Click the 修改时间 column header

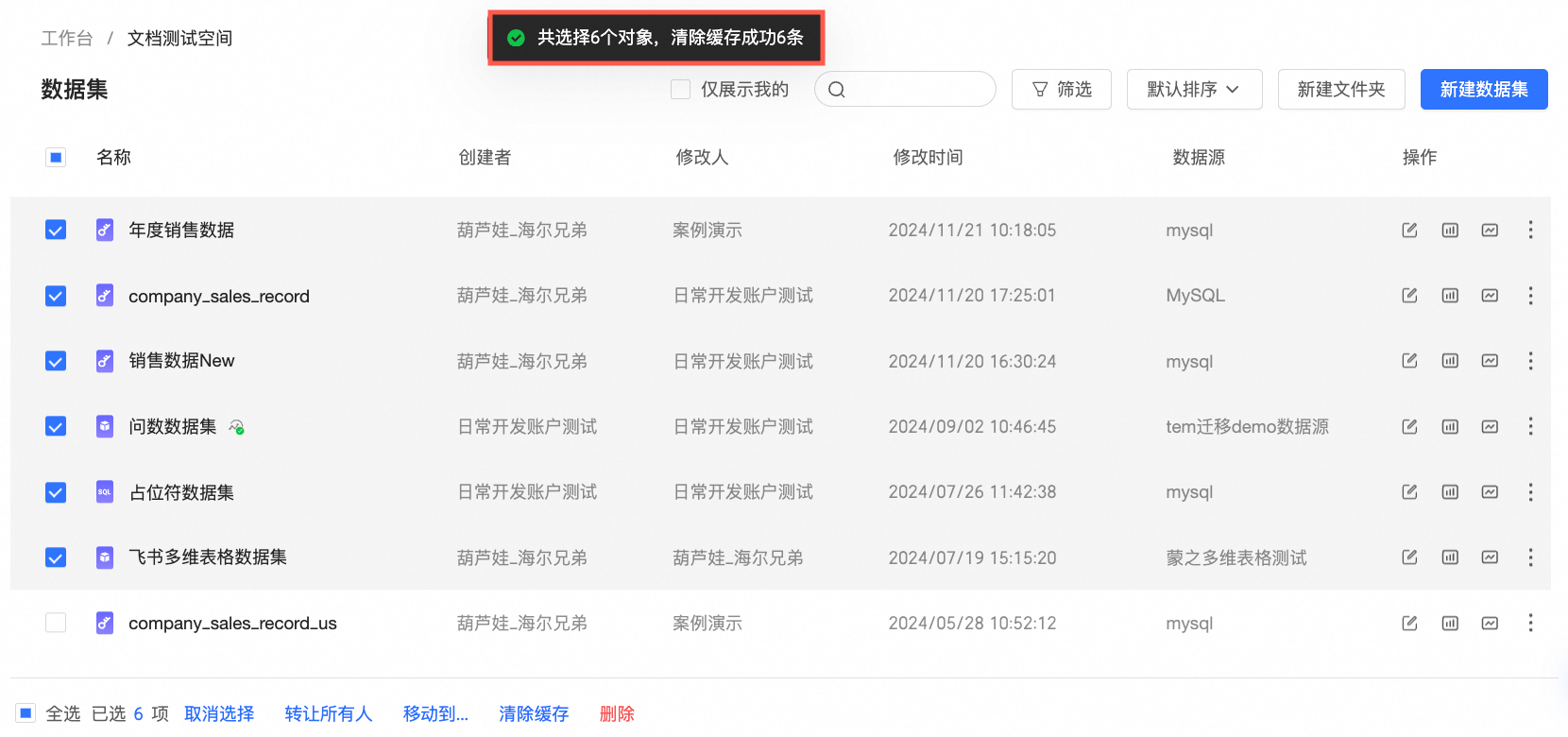(928, 157)
